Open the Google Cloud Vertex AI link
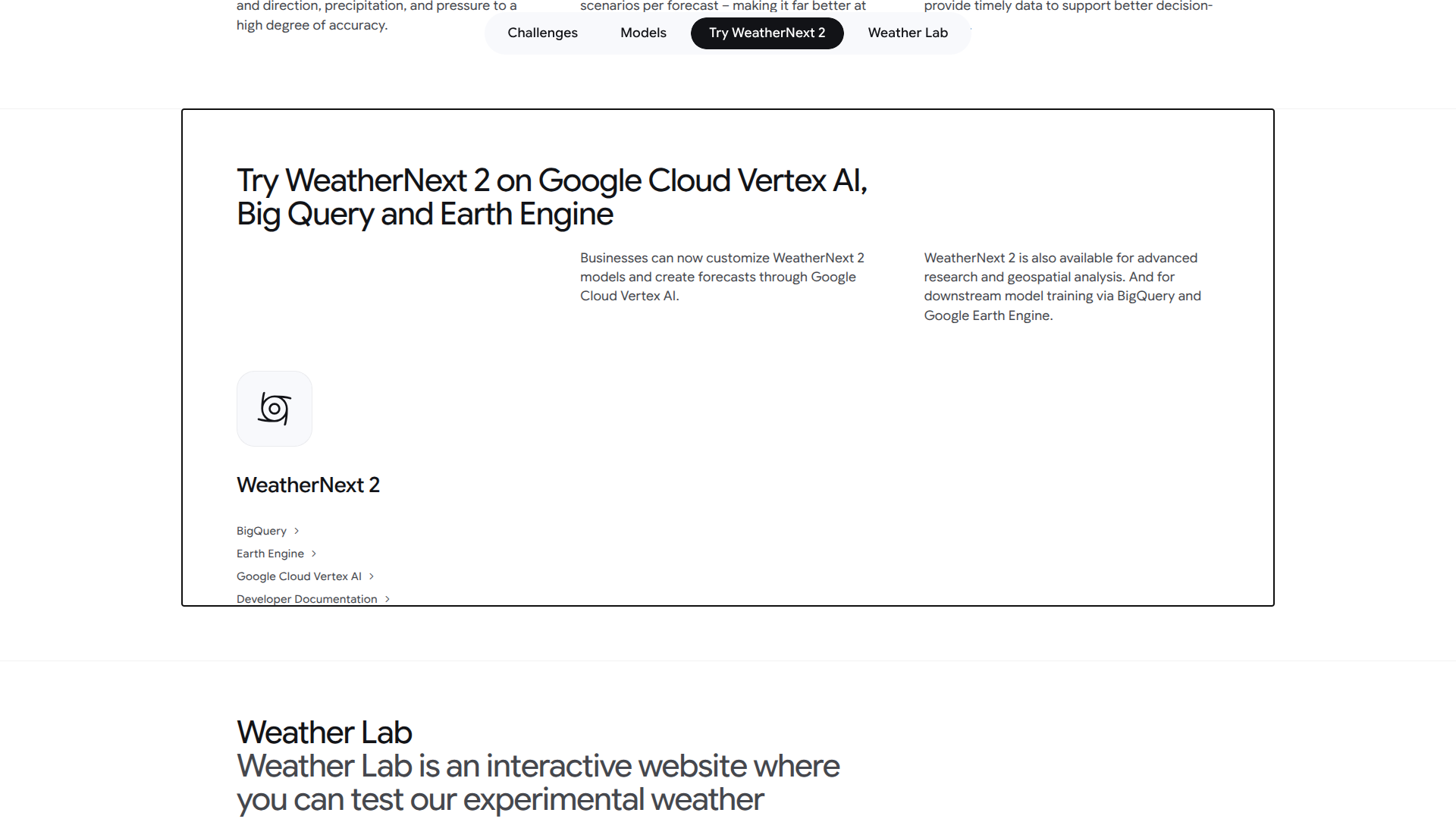Image resolution: width=1456 pixels, height=819 pixels. click(x=299, y=576)
